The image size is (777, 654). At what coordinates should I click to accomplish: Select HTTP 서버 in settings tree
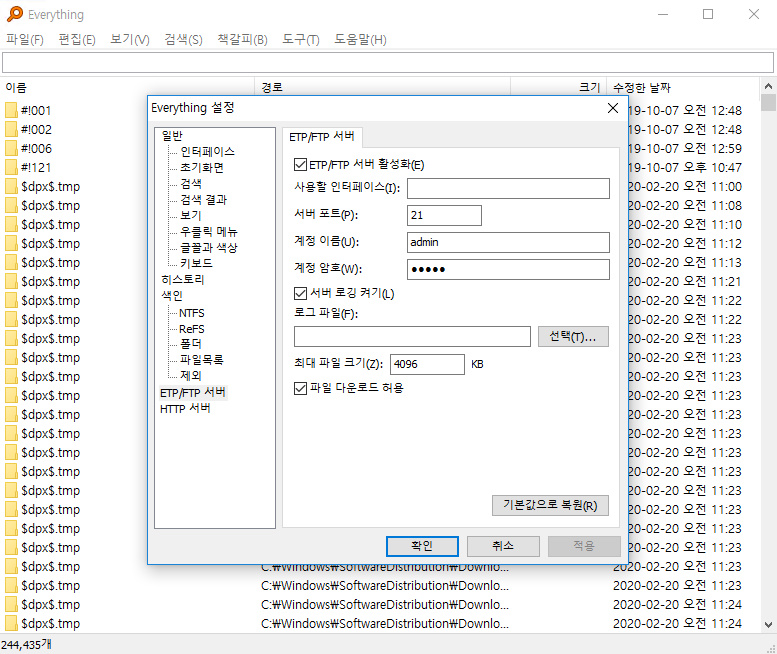(x=185, y=409)
